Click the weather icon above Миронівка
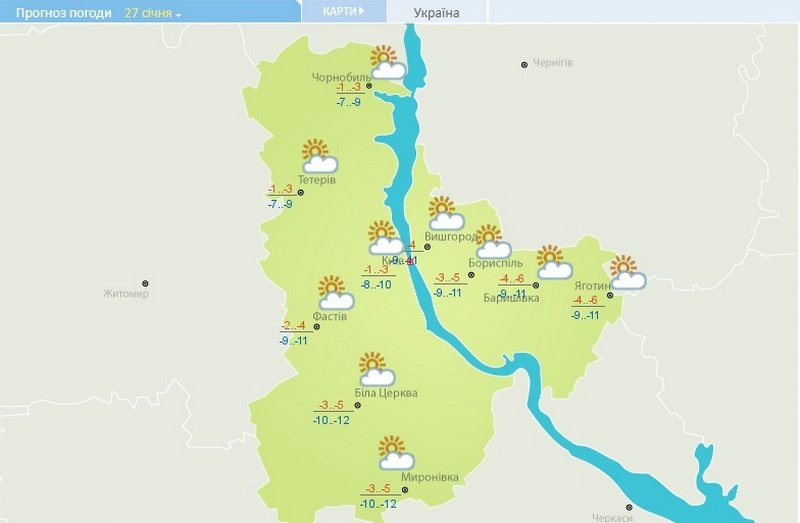Screen dimensions: 800x523 (x=396, y=453)
